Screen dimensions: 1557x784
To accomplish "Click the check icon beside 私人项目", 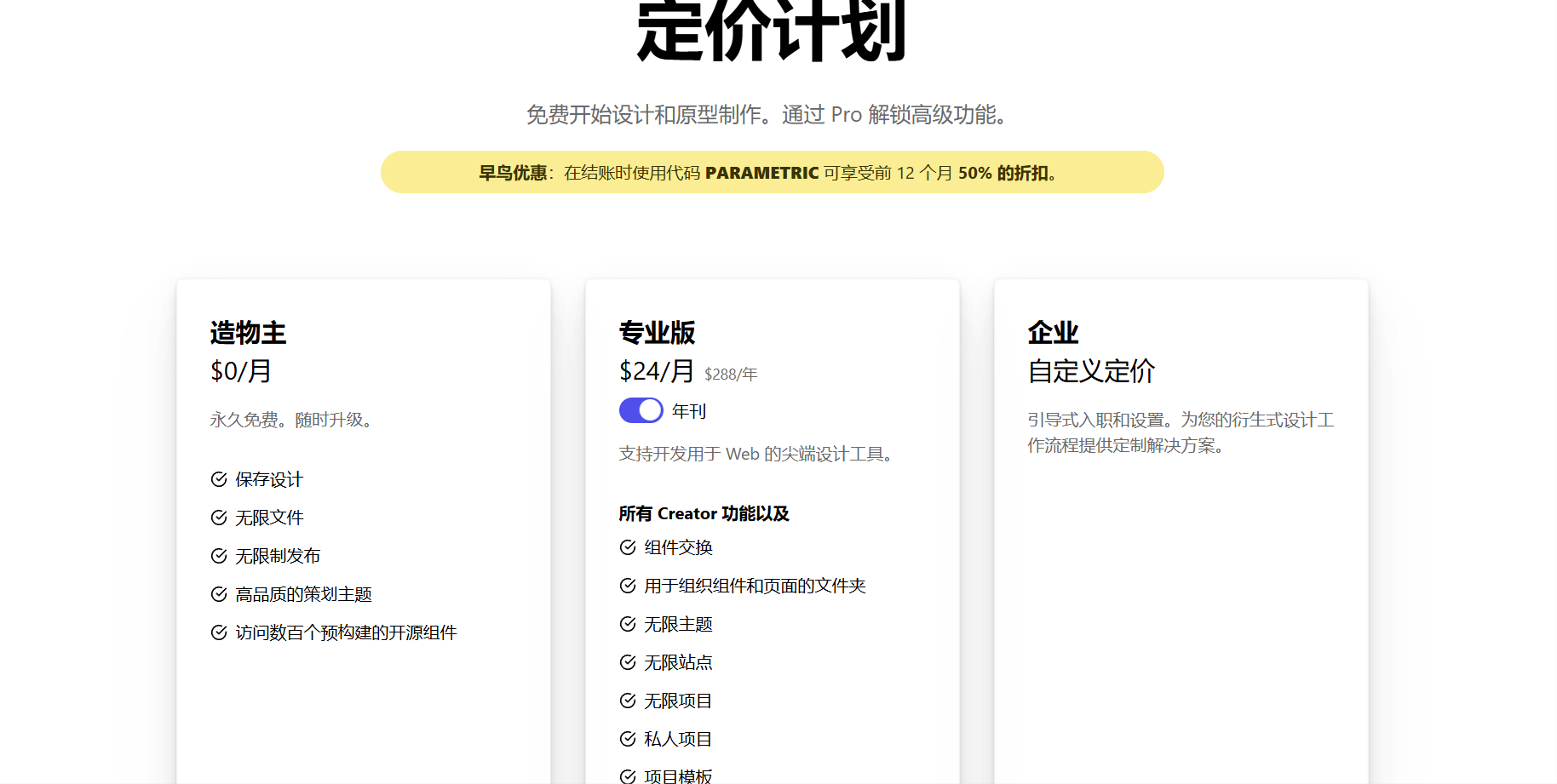I will pos(628,739).
